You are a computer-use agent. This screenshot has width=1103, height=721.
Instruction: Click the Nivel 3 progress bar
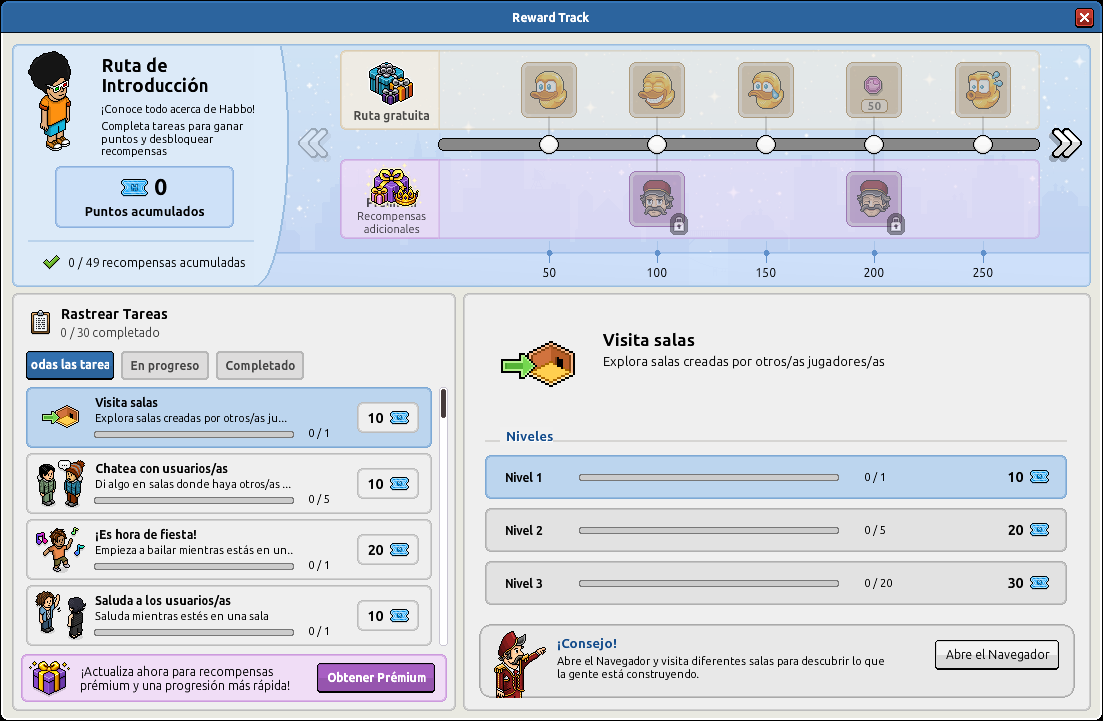708,583
